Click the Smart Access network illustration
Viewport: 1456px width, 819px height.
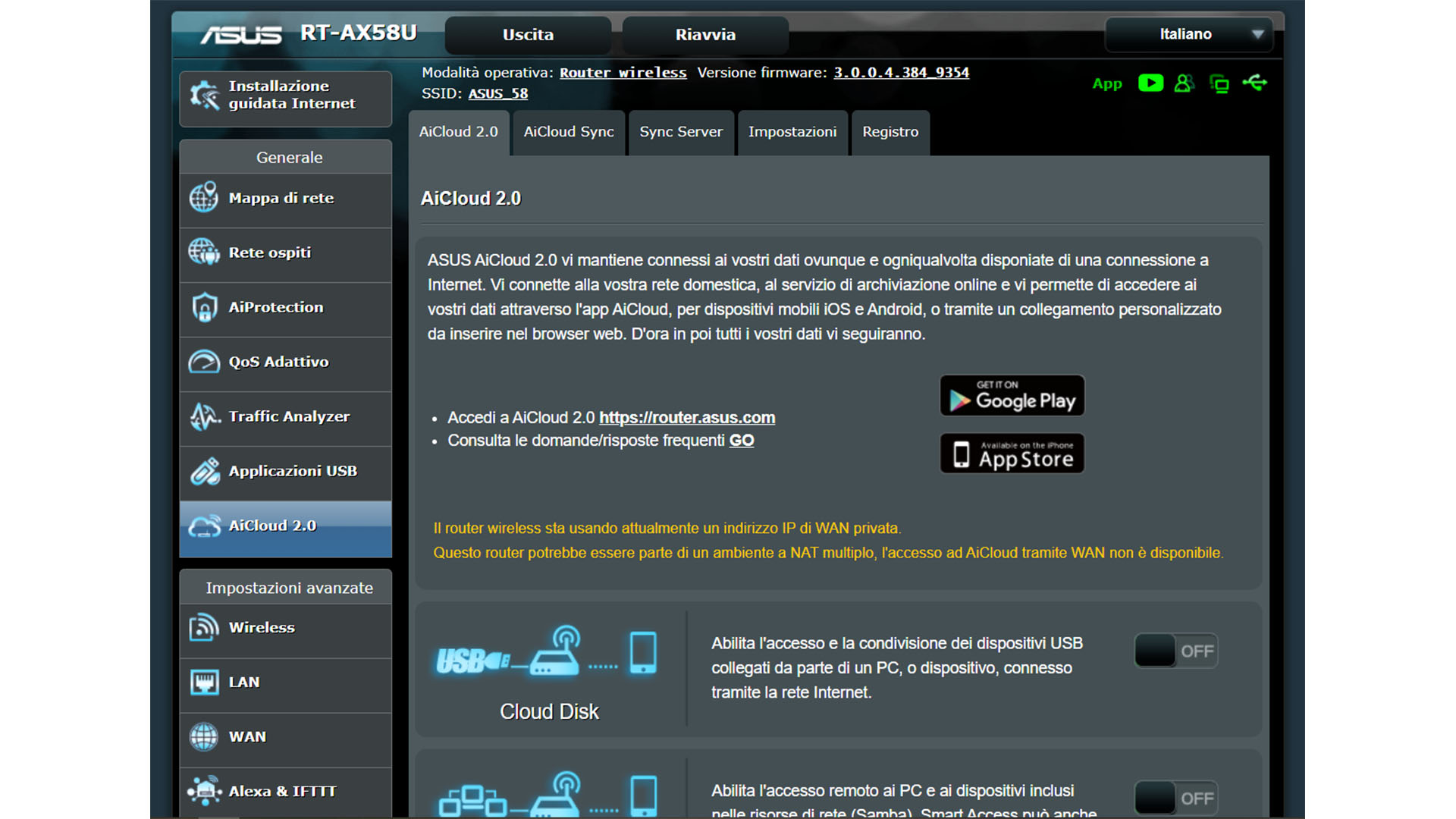(547, 794)
